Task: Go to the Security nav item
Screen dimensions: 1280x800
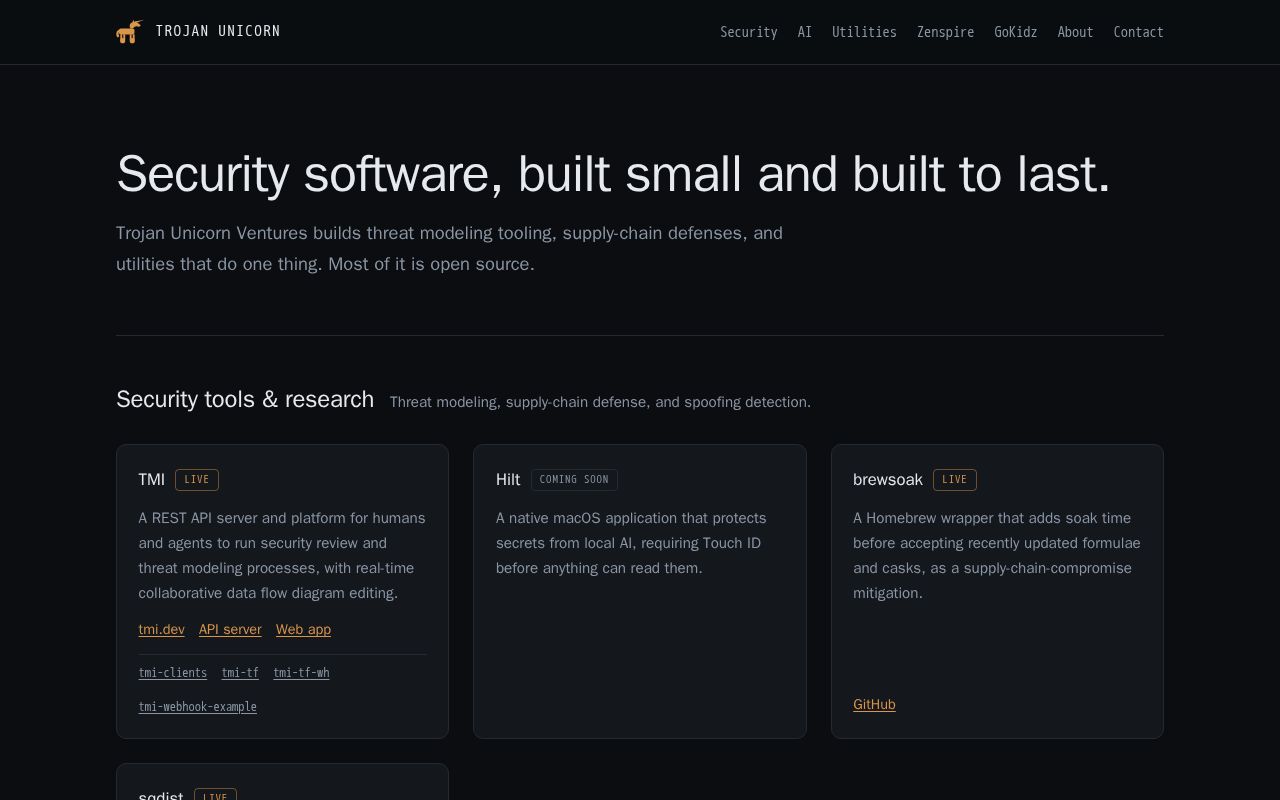Action: point(749,32)
